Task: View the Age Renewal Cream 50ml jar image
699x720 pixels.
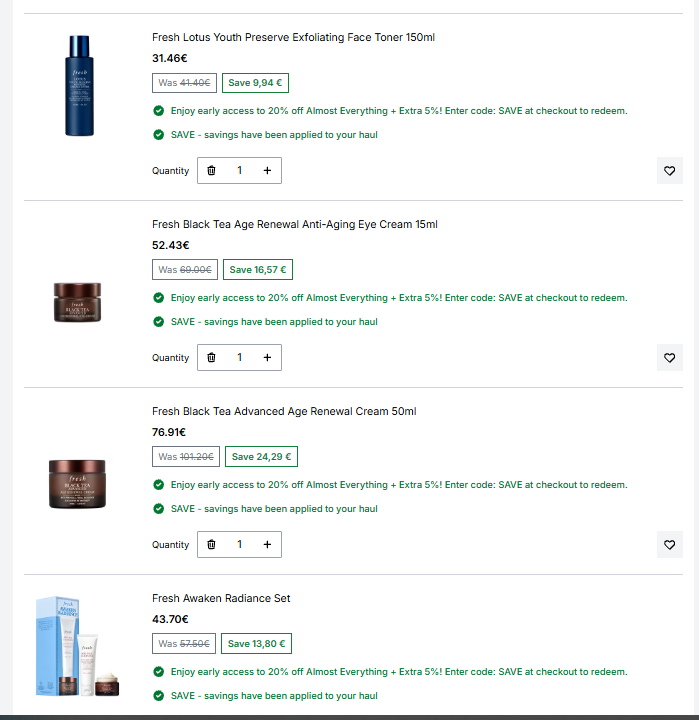Action: coord(77,484)
